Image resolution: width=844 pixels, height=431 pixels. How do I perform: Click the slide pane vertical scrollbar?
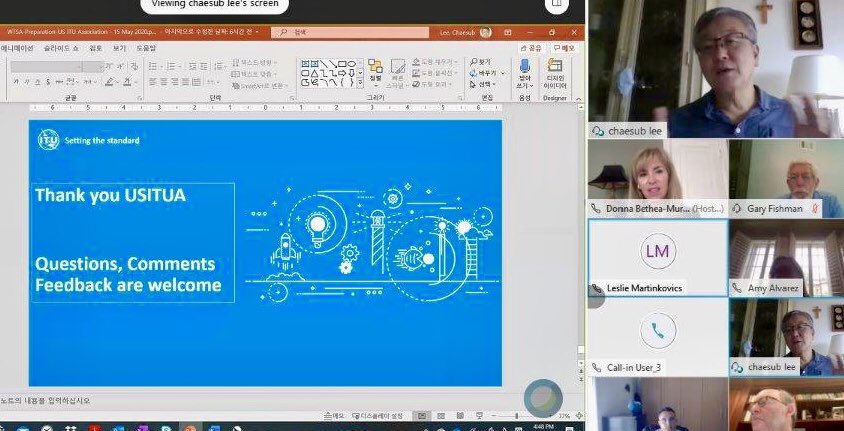coord(581,231)
